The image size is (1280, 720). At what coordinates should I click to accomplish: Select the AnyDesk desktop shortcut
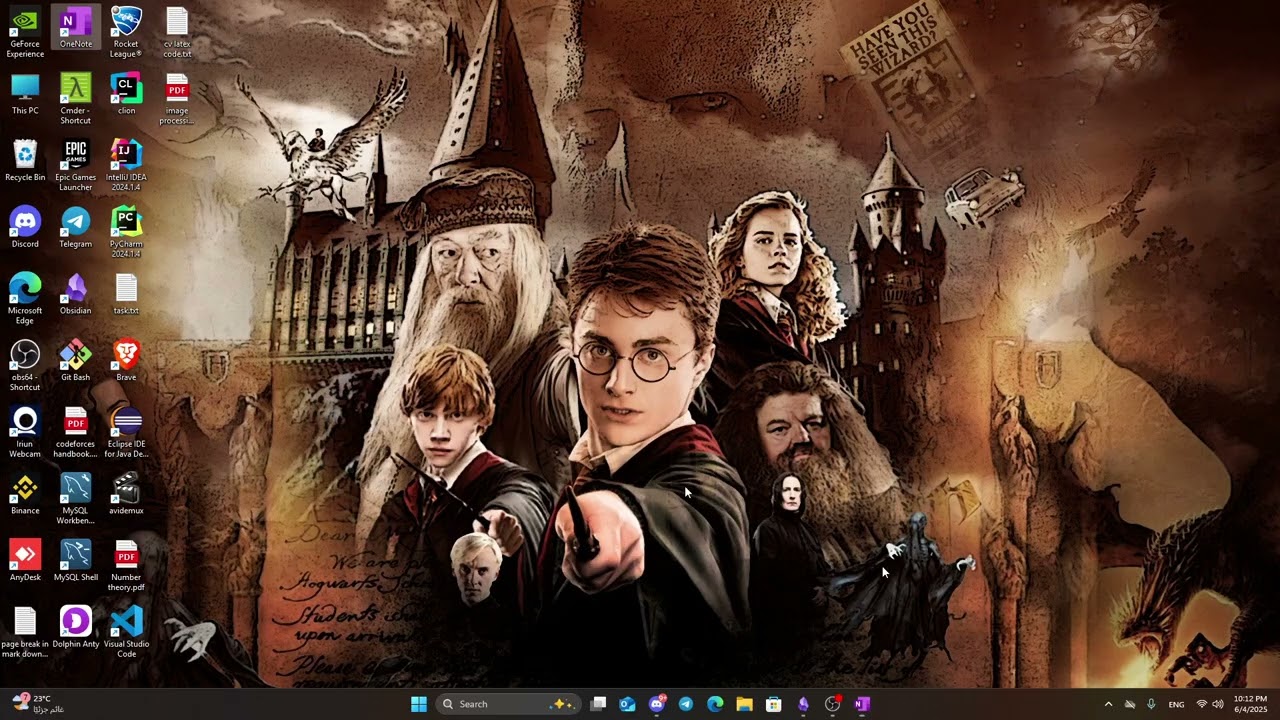point(25,562)
